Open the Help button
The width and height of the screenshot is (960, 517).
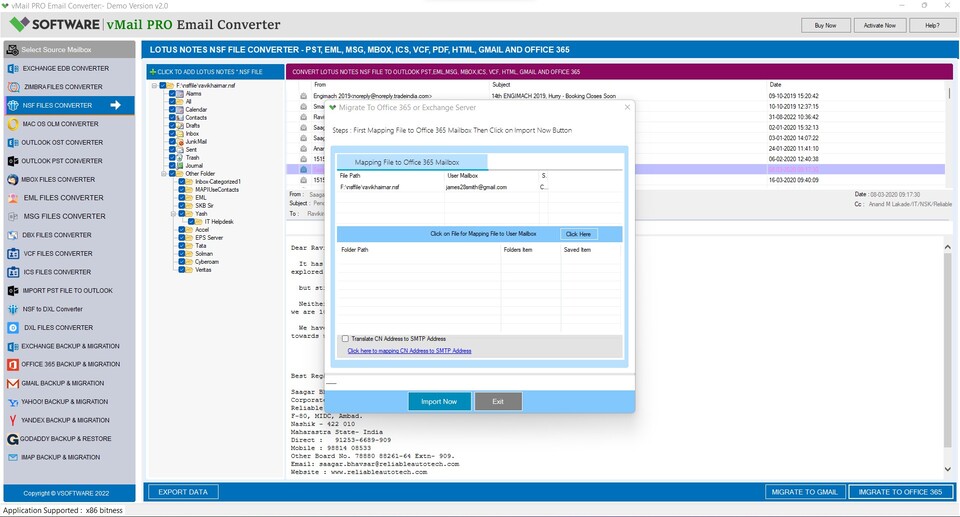click(x=932, y=26)
